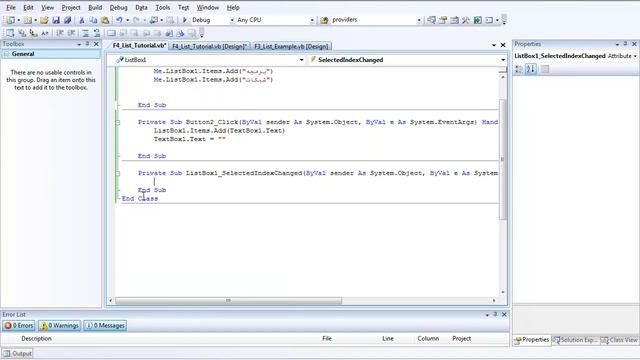Click the Copy icon
The image size is (640, 360).
click(93, 20)
